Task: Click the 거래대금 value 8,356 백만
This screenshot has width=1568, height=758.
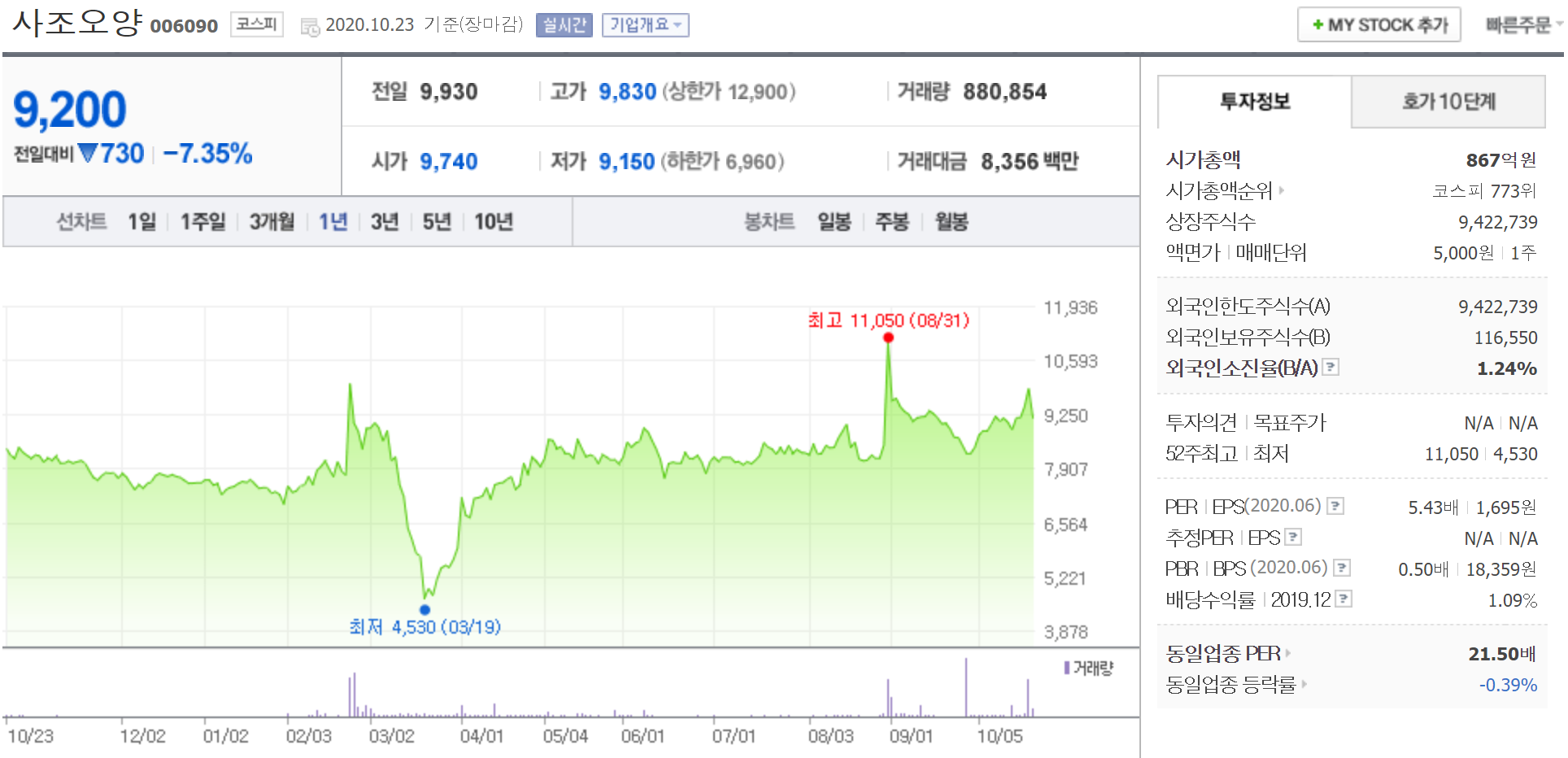Action: coord(1030,161)
